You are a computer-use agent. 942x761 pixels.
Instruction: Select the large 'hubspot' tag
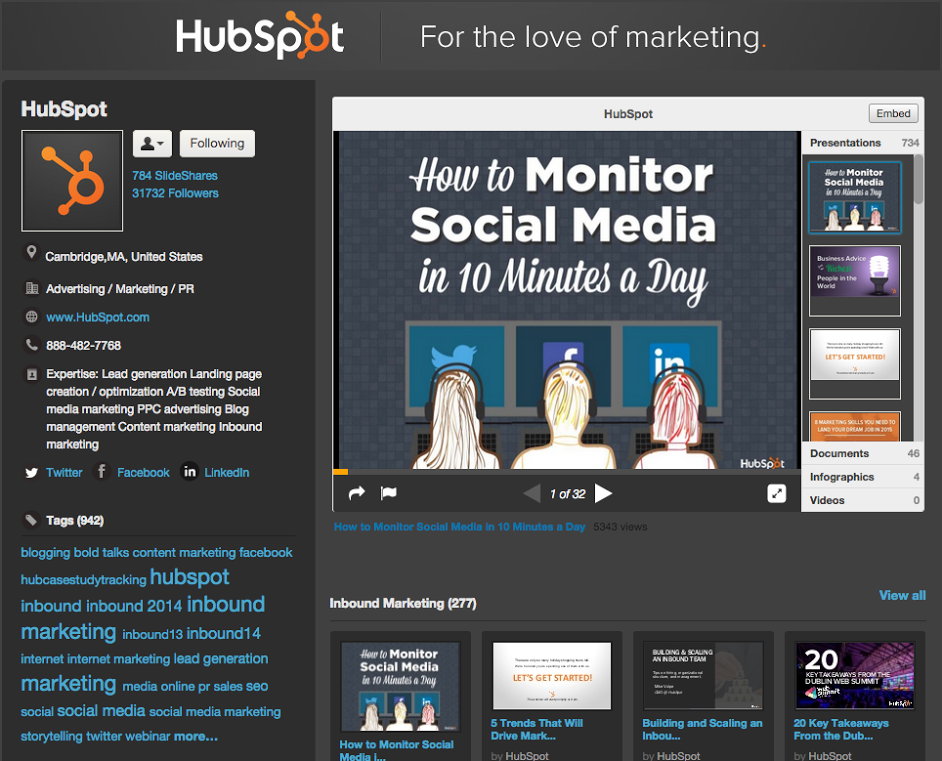point(189,577)
